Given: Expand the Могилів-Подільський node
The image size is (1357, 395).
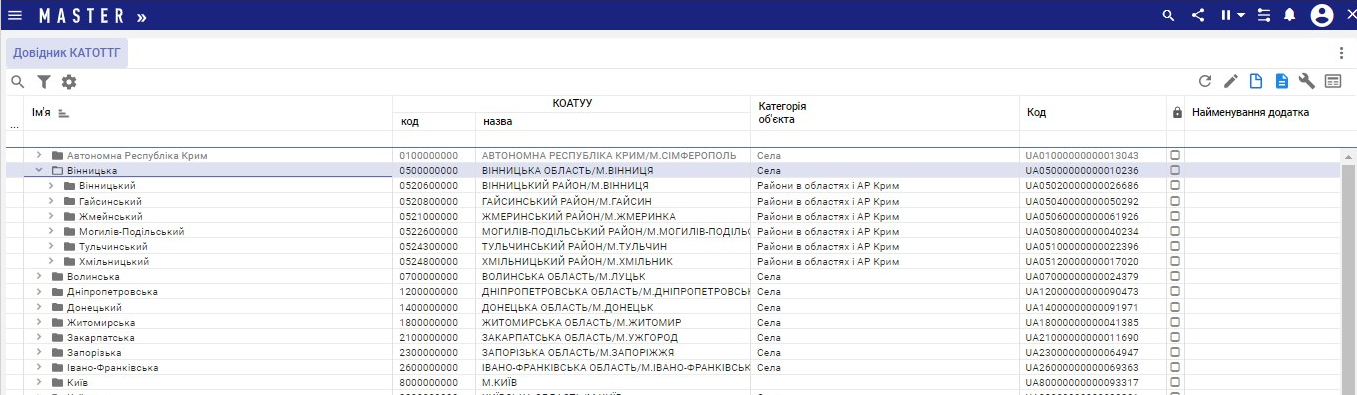Looking at the screenshot, I should click(51, 231).
